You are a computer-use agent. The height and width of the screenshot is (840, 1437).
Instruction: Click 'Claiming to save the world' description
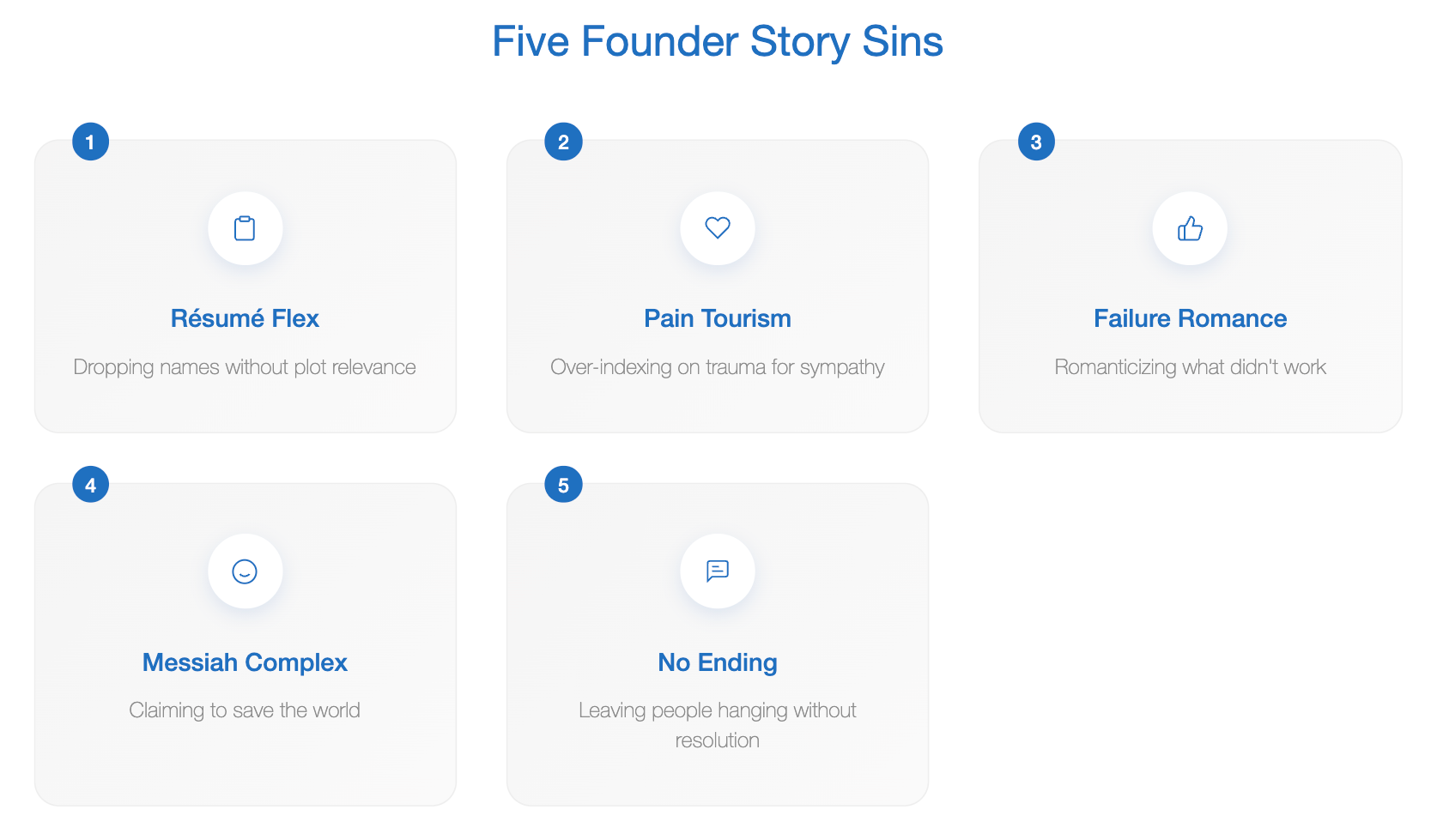point(245,710)
